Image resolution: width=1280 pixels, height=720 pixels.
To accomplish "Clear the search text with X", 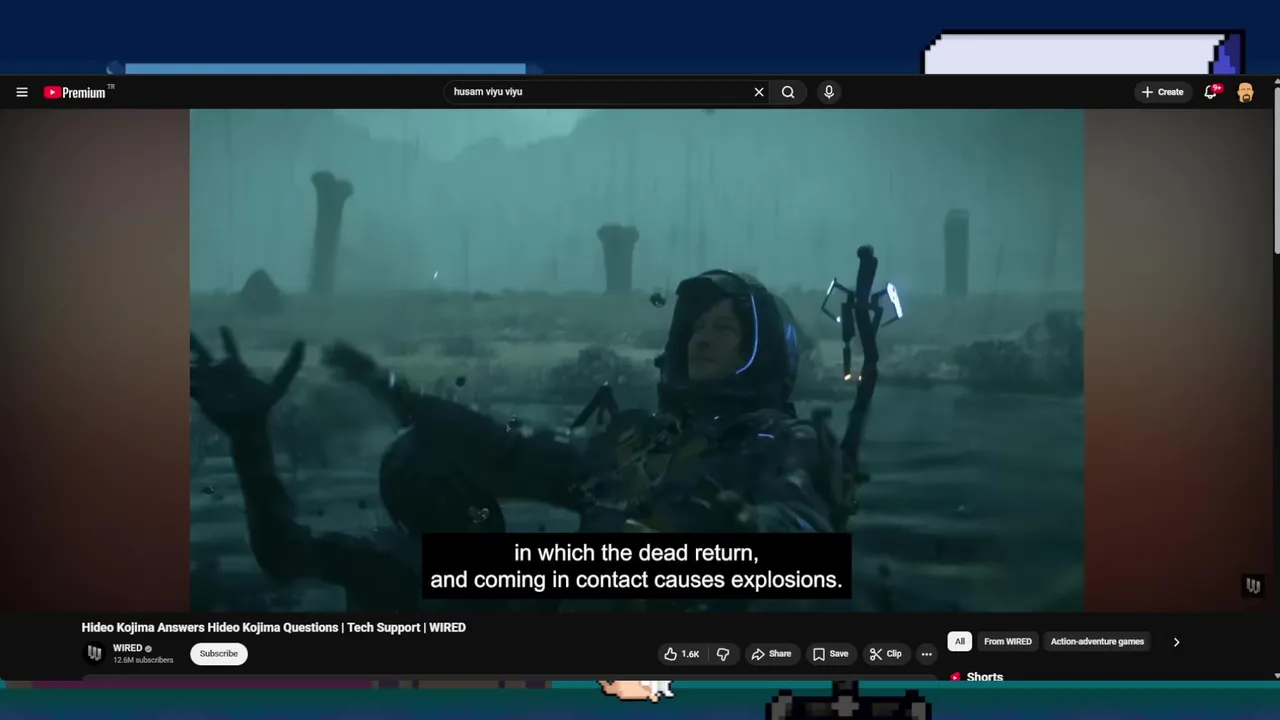I will click(759, 92).
